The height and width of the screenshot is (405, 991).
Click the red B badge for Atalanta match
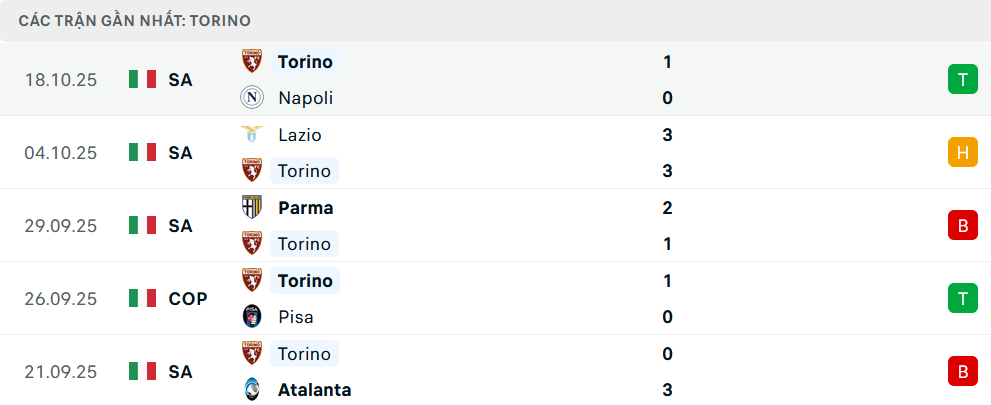coord(962,371)
